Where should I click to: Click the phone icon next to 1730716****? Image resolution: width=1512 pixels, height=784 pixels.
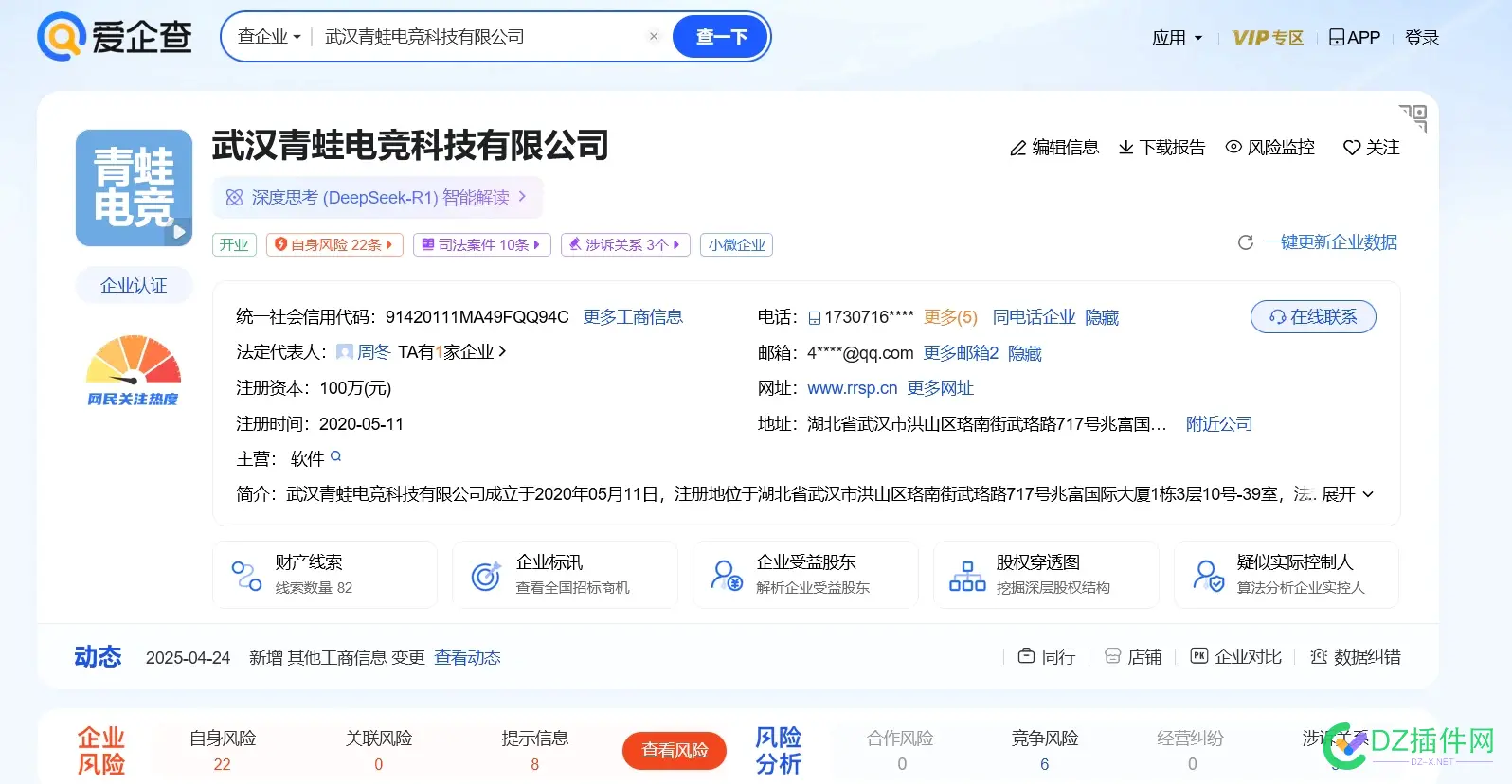tap(815, 318)
